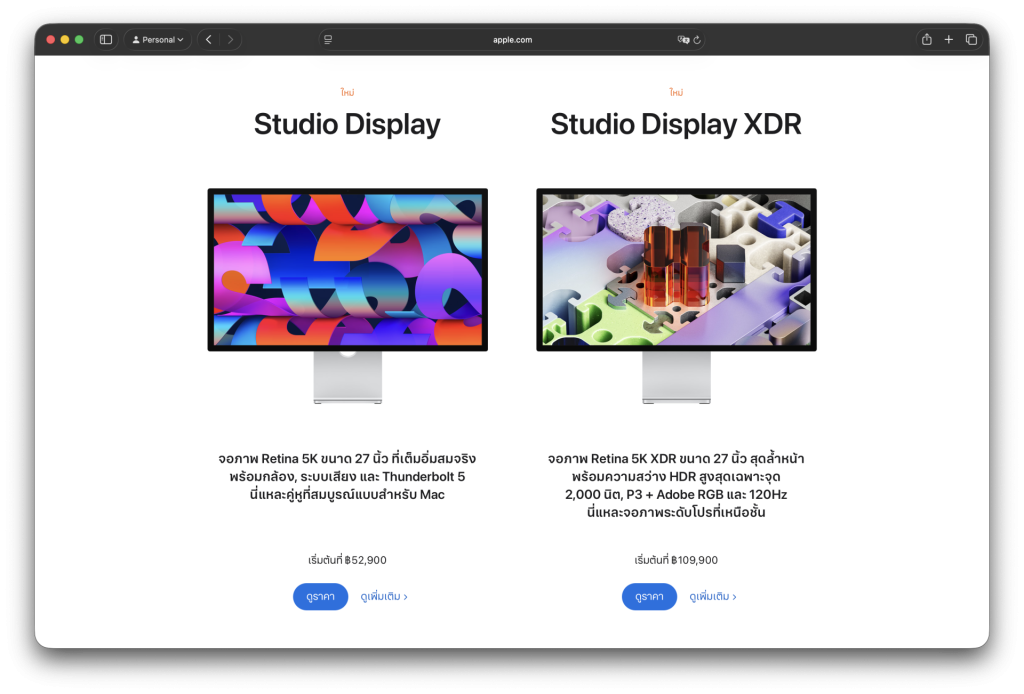1024x694 pixels.
Task: Click the green full-screen window button
Action: pos(79,40)
